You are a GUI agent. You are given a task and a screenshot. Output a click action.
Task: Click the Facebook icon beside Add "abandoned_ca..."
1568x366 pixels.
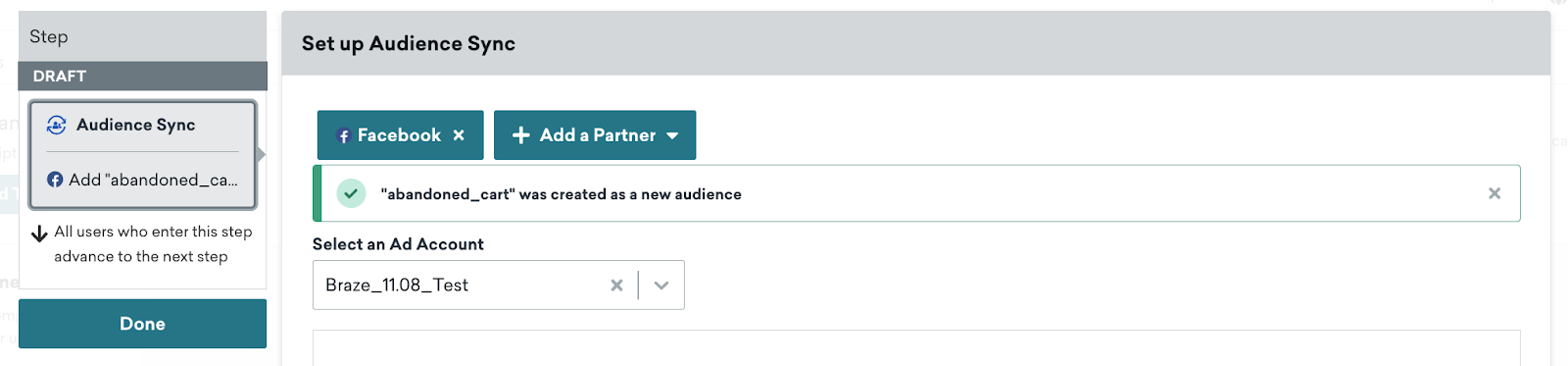(x=55, y=180)
